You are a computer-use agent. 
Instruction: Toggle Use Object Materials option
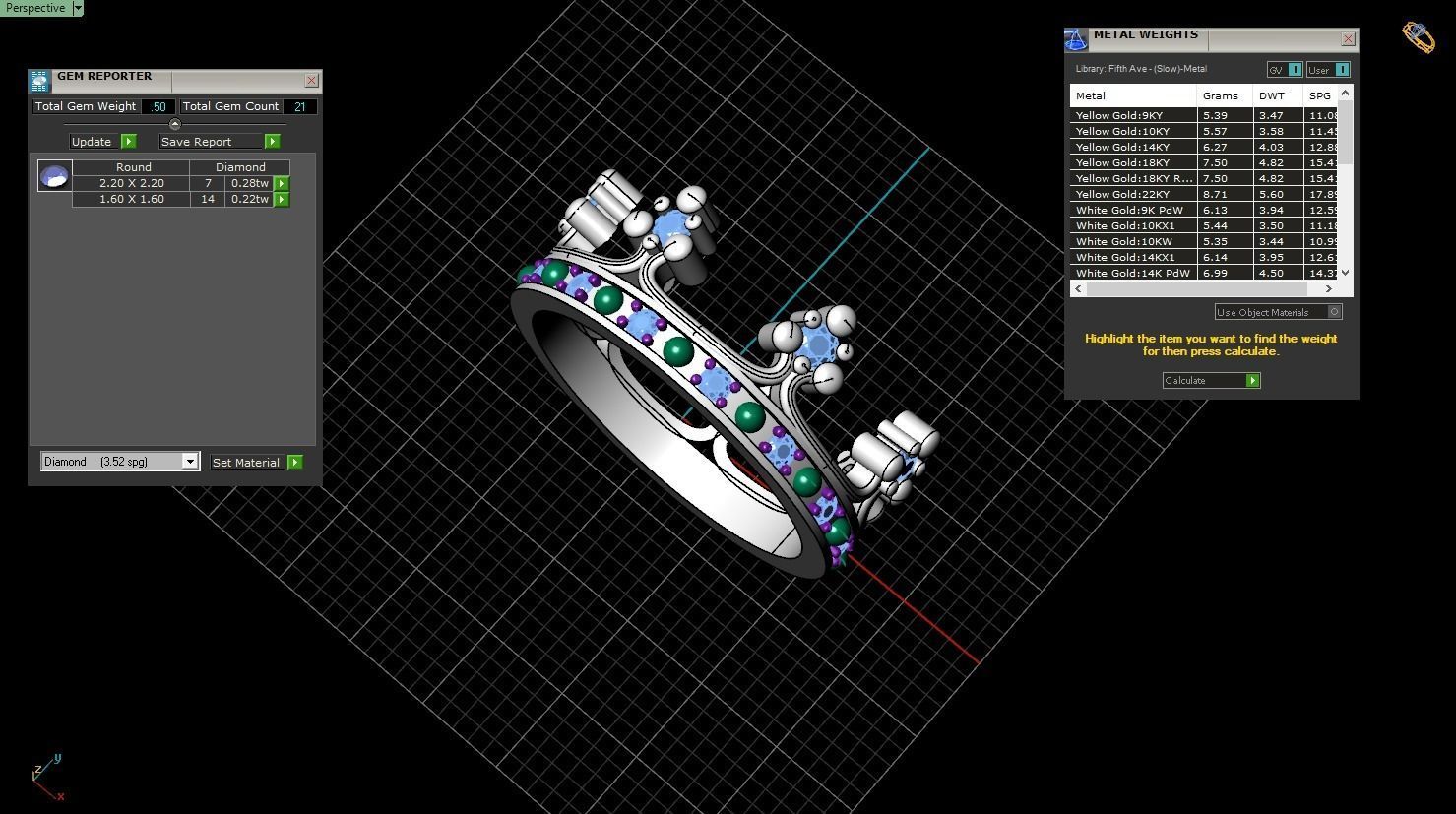tap(1278, 312)
